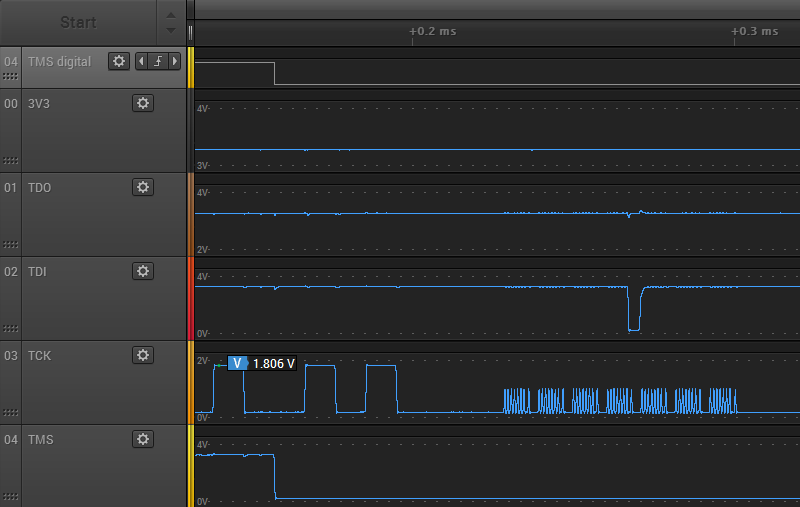The height and width of the screenshot is (507, 800).
Task: Click the timeline handle left of the ruler
Action: (x=190, y=33)
